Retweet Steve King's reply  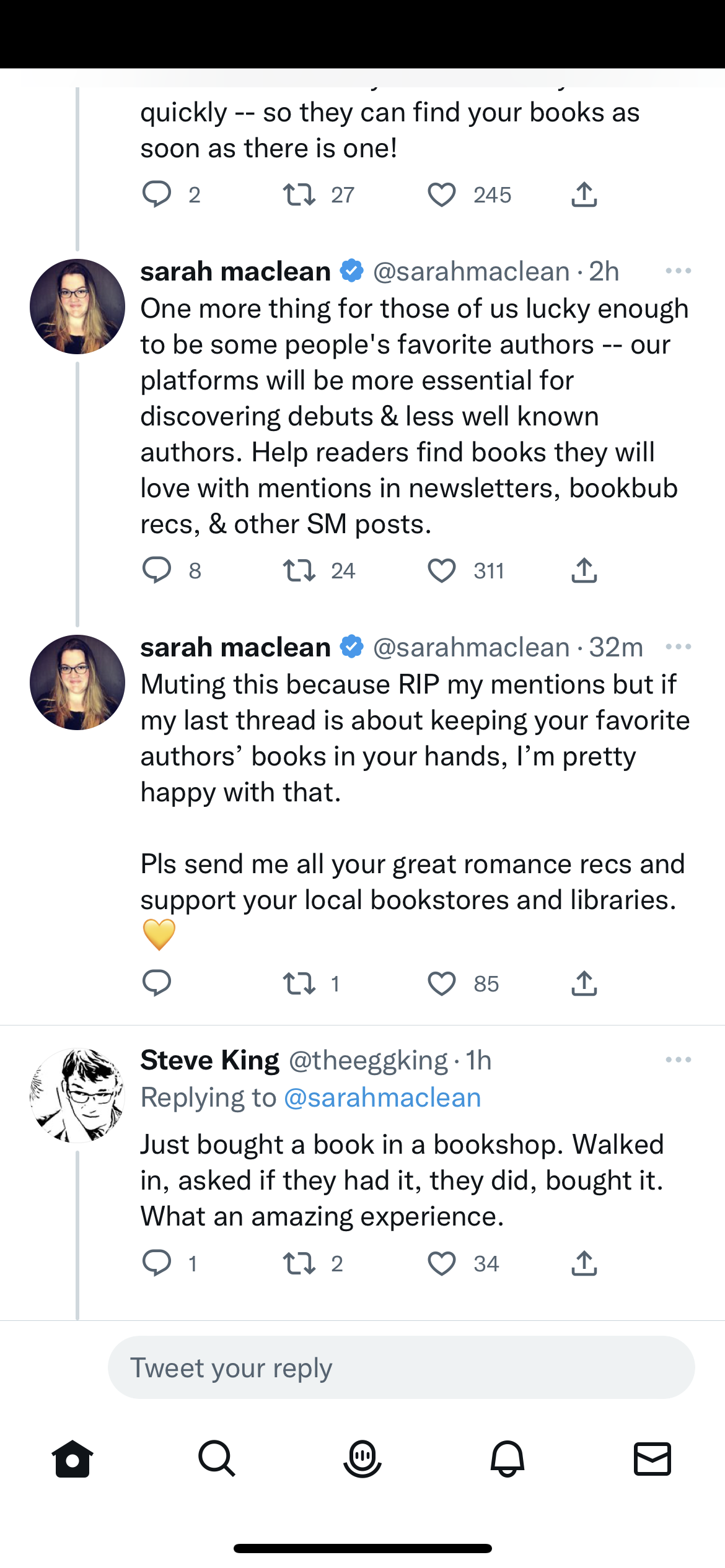point(299,1263)
